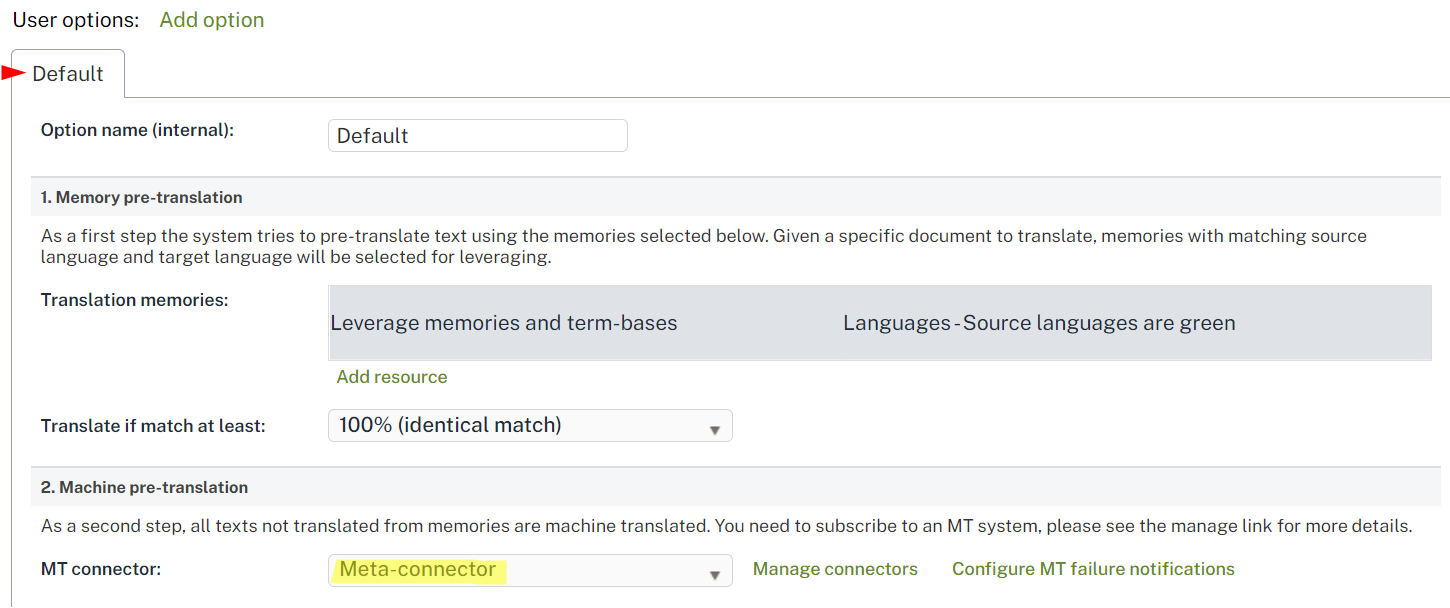Select the Default tab

click(x=66, y=73)
